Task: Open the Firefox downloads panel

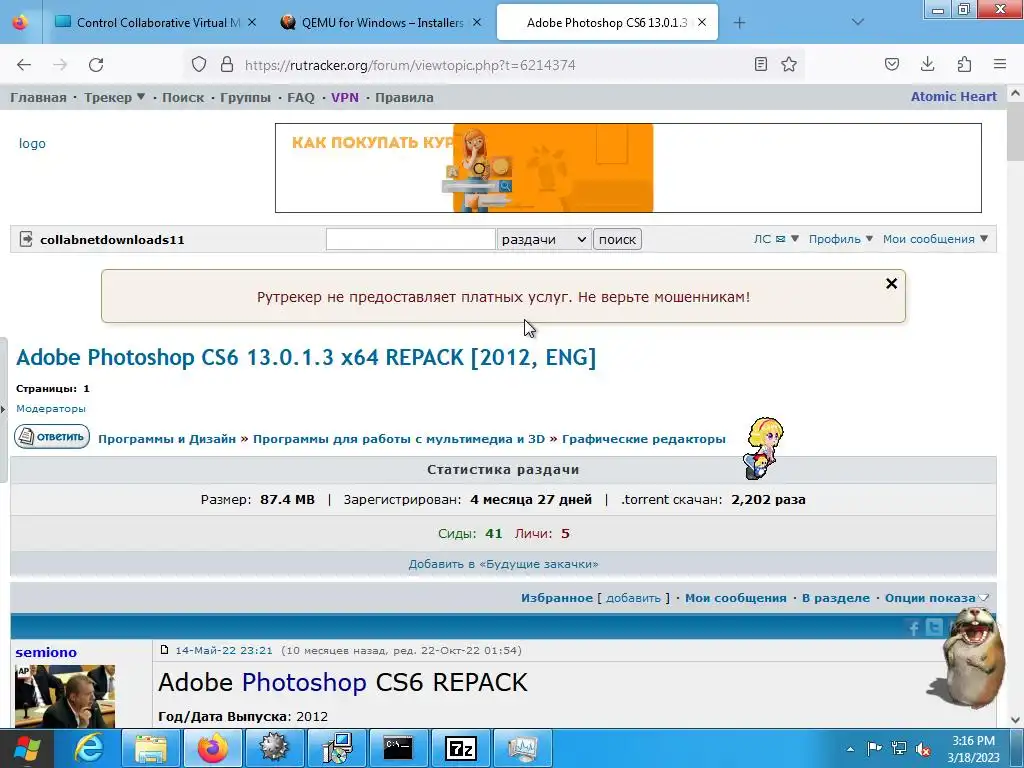Action: point(927,64)
